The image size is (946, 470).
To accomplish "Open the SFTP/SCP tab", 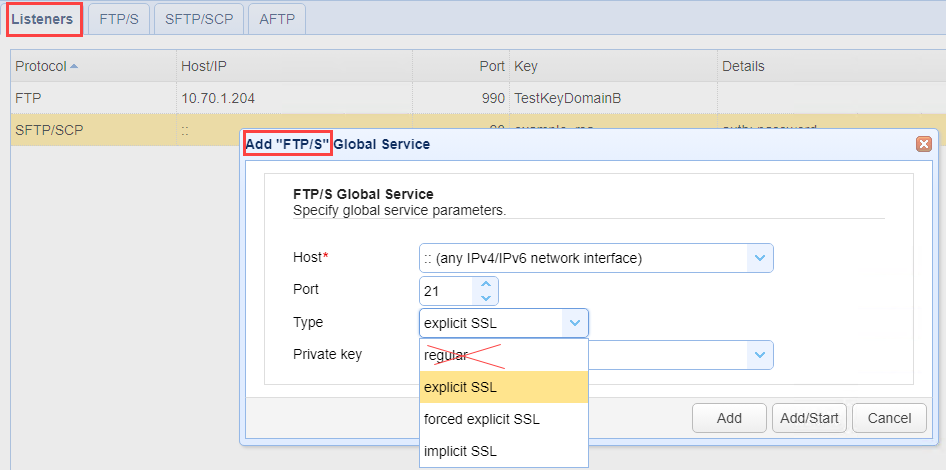I will coord(198,19).
